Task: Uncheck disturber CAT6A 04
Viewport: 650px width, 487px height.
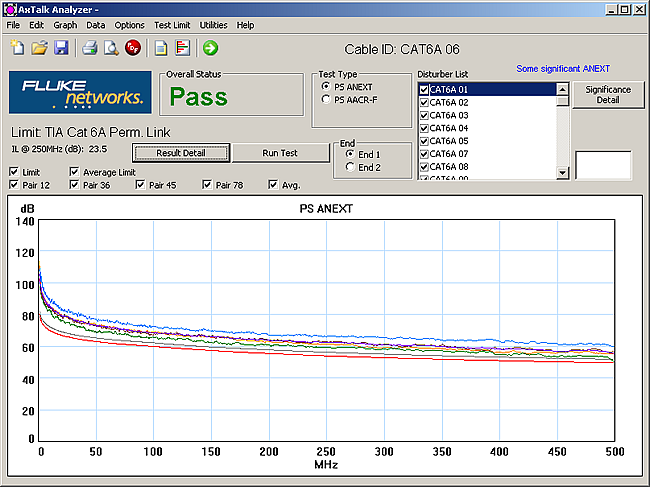Action: click(x=424, y=128)
